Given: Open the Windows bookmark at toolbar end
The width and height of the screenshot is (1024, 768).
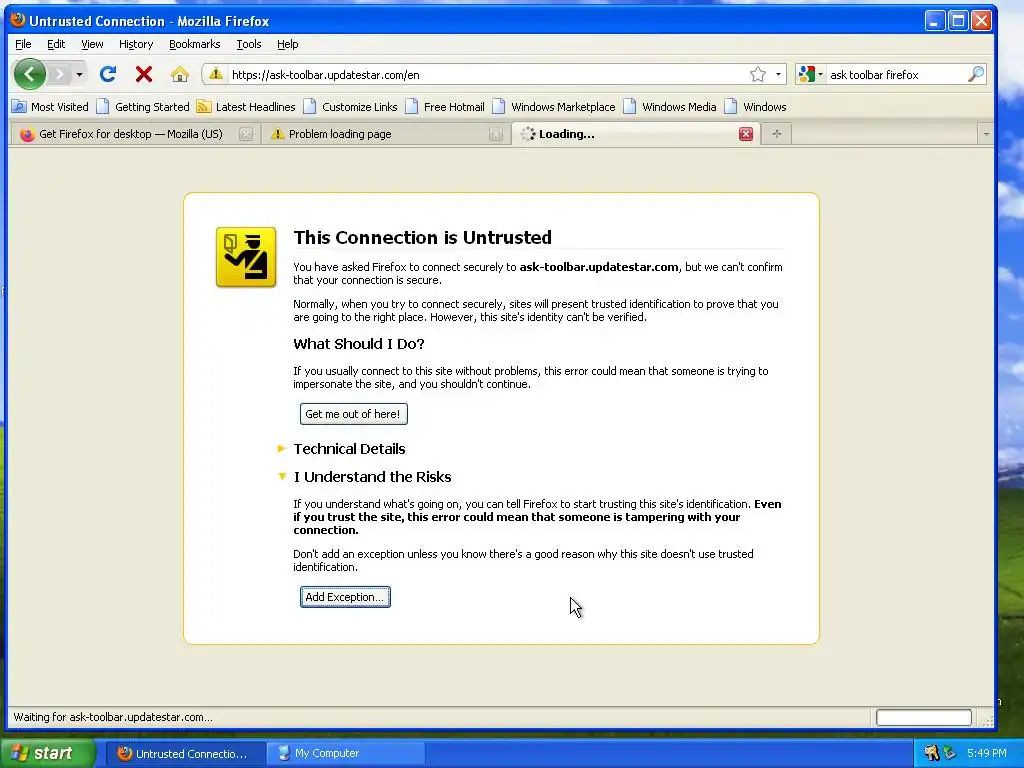Looking at the screenshot, I should point(756,106).
